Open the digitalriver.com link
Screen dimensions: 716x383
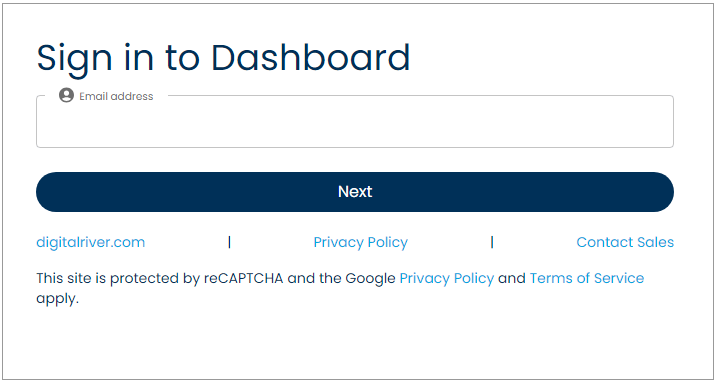click(x=90, y=242)
